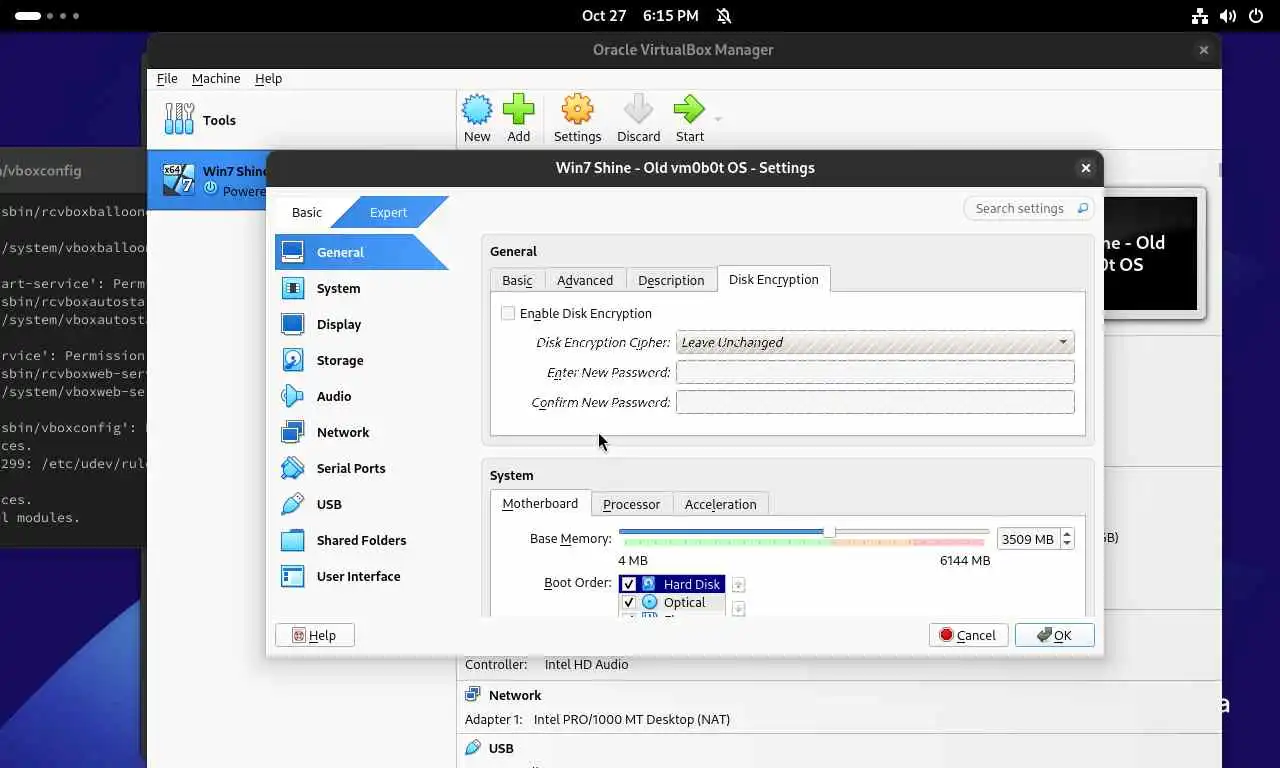Enable Disk Encryption checkbox
Image resolution: width=1280 pixels, height=768 pixels.
pos(508,313)
